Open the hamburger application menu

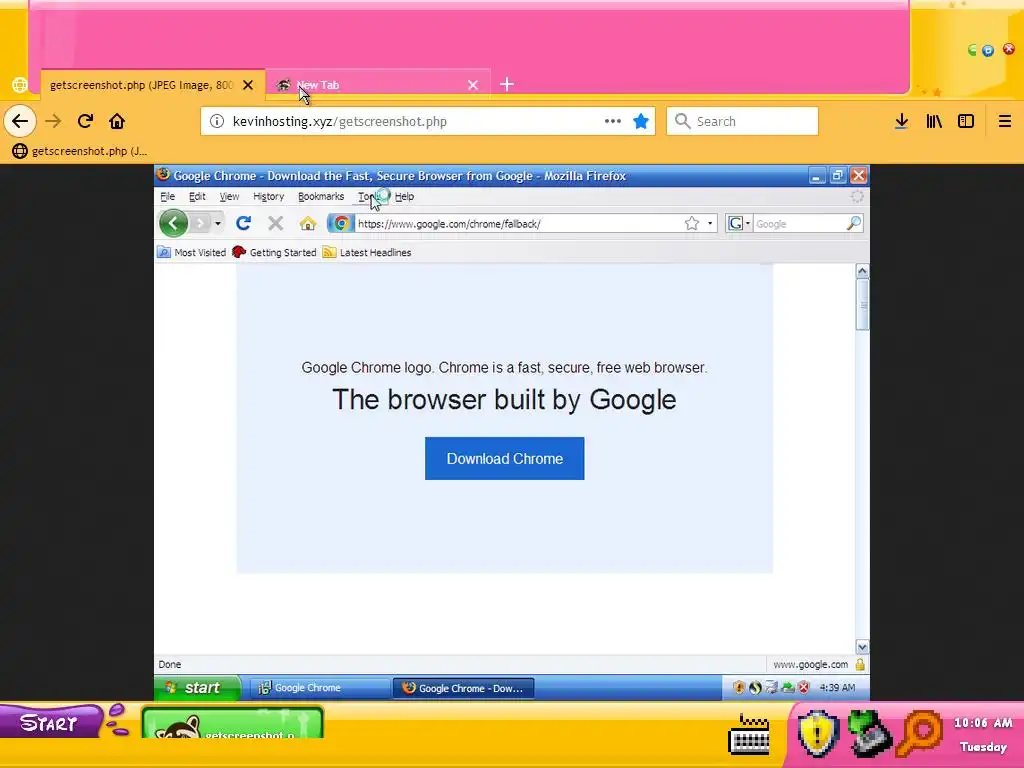pos(1005,121)
